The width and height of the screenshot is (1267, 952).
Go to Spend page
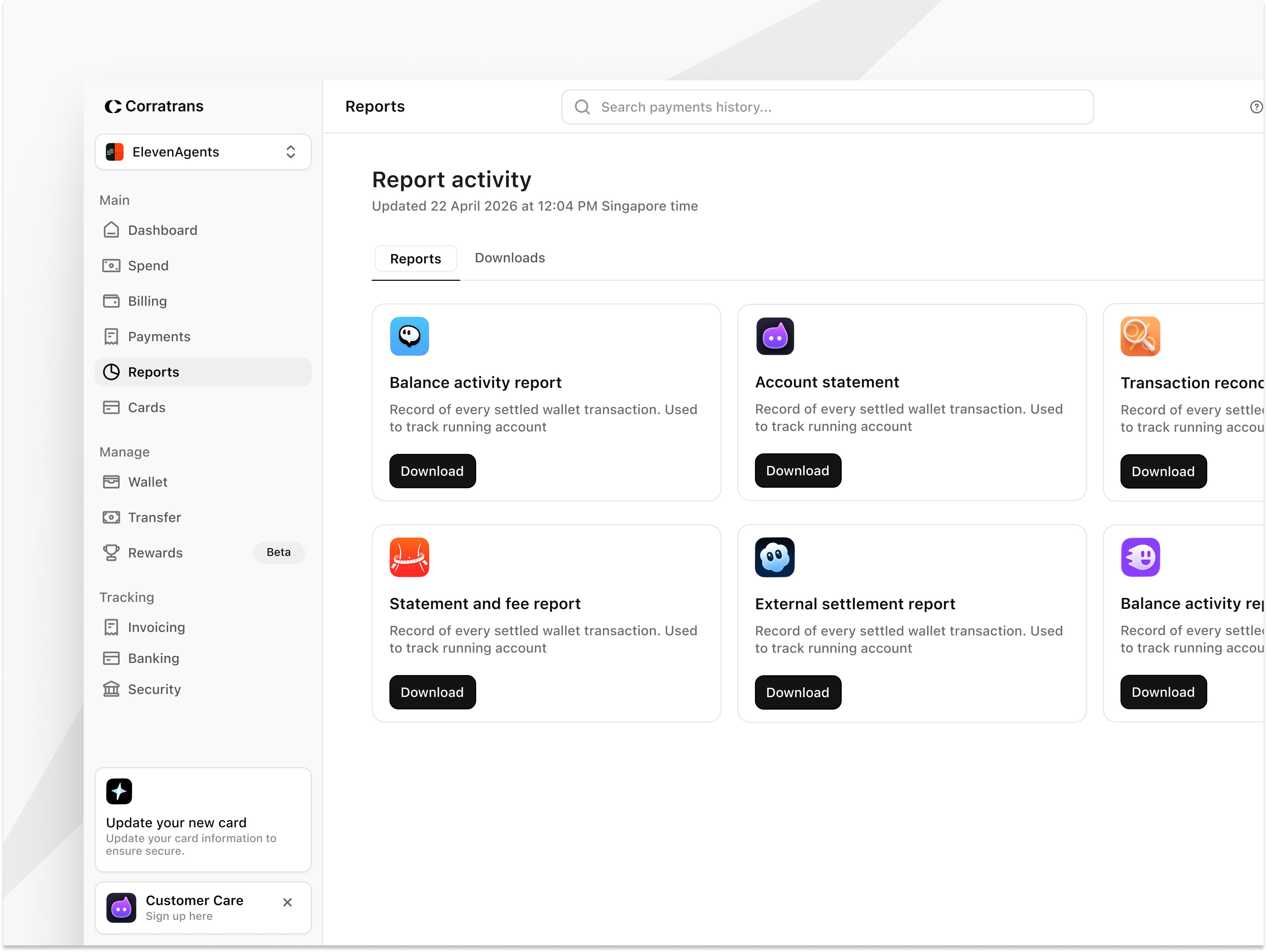coord(203,265)
